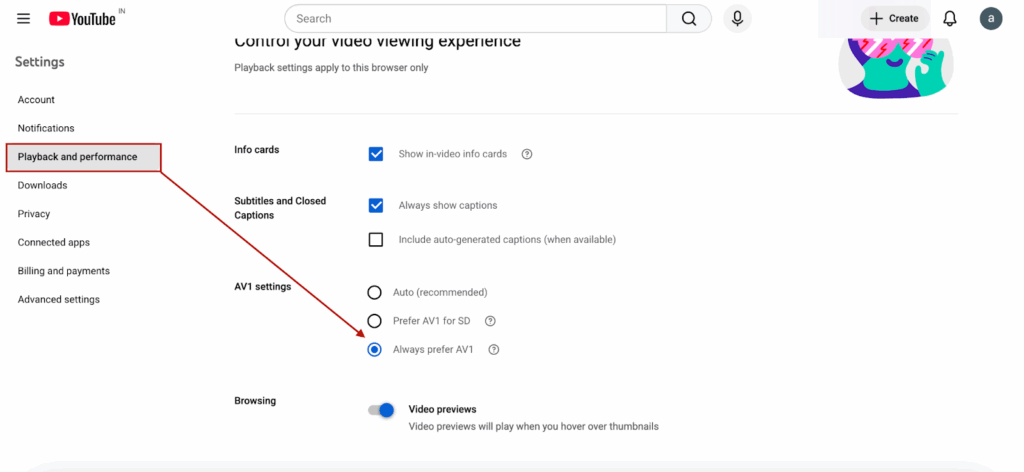Click help icon next to Prefer AV1 for SD

490,321
